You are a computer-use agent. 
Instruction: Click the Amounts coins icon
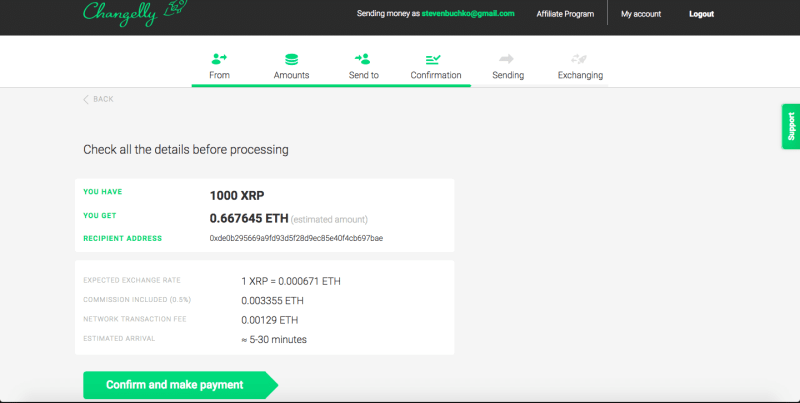click(291, 60)
